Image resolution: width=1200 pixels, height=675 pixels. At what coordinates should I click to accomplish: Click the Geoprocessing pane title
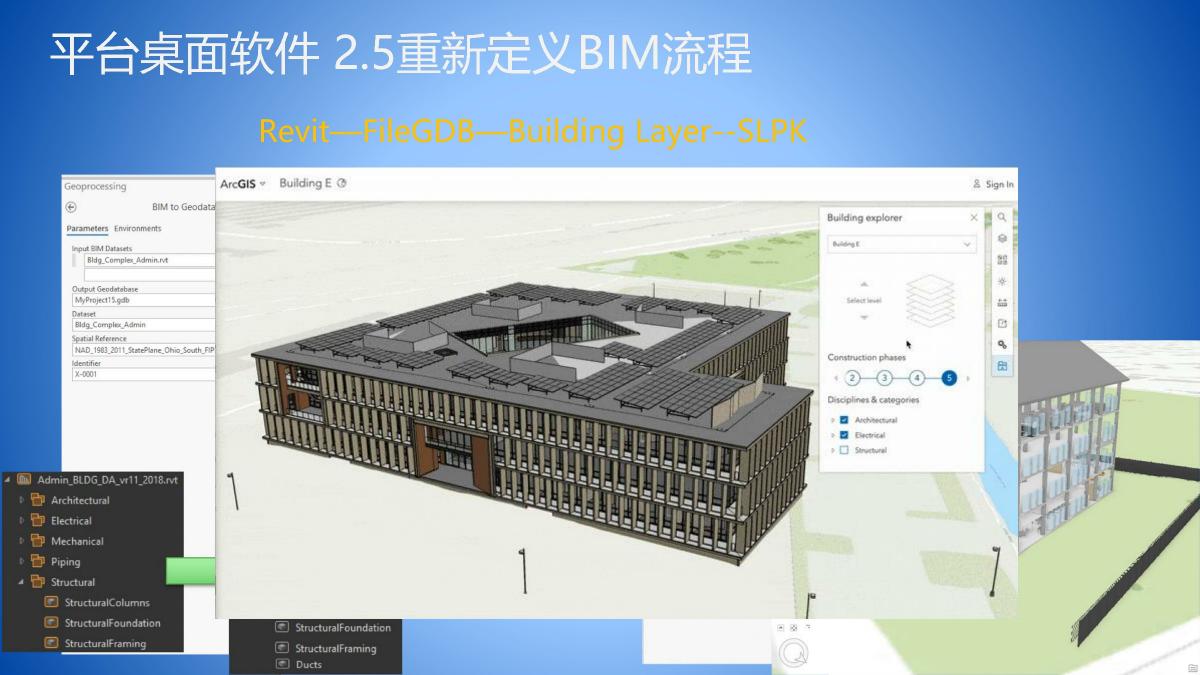click(x=95, y=186)
